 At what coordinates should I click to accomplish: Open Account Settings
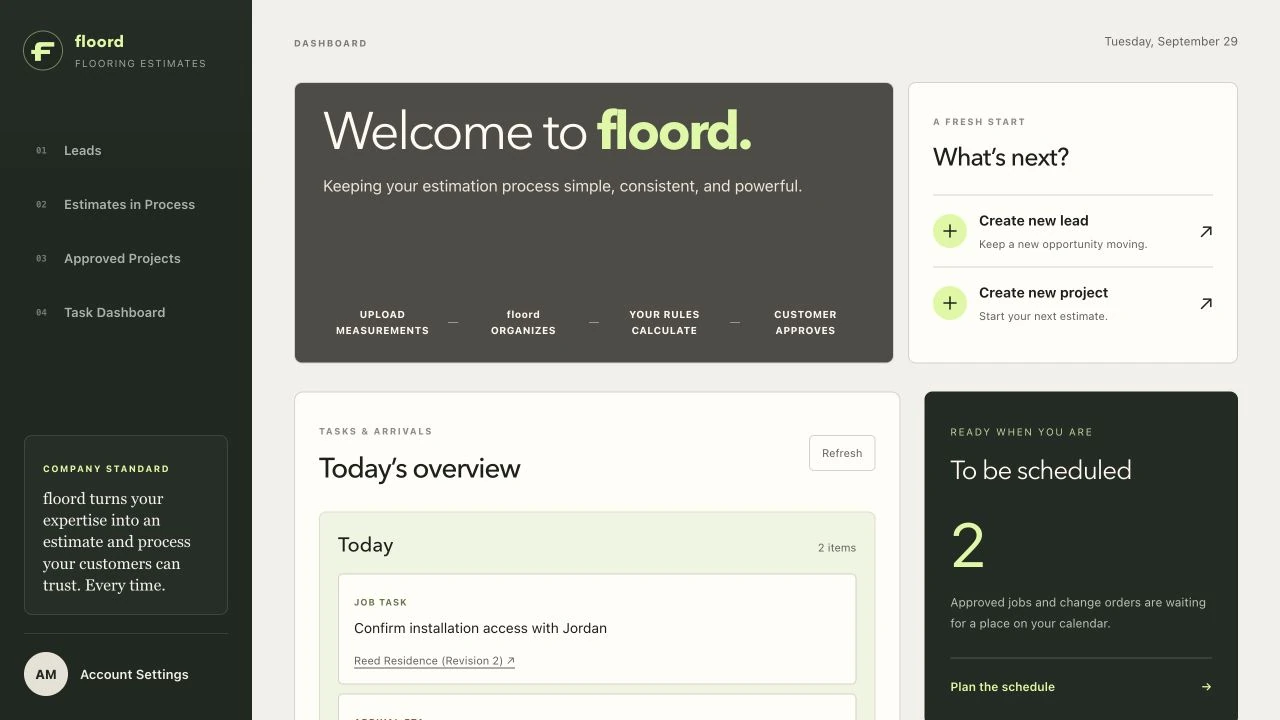134,675
